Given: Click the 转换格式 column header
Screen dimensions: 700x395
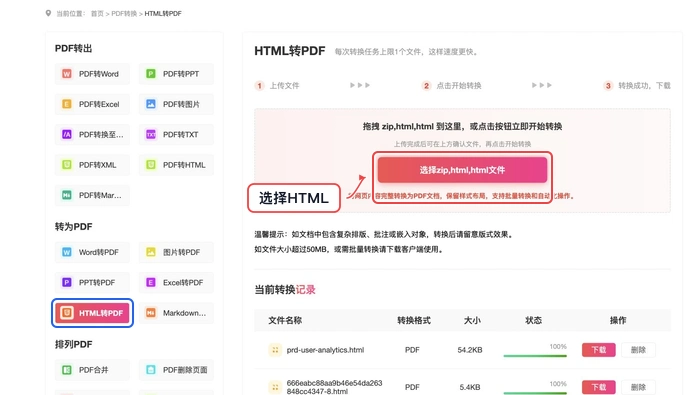Looking at the screenshot, I should coord(414,320).
